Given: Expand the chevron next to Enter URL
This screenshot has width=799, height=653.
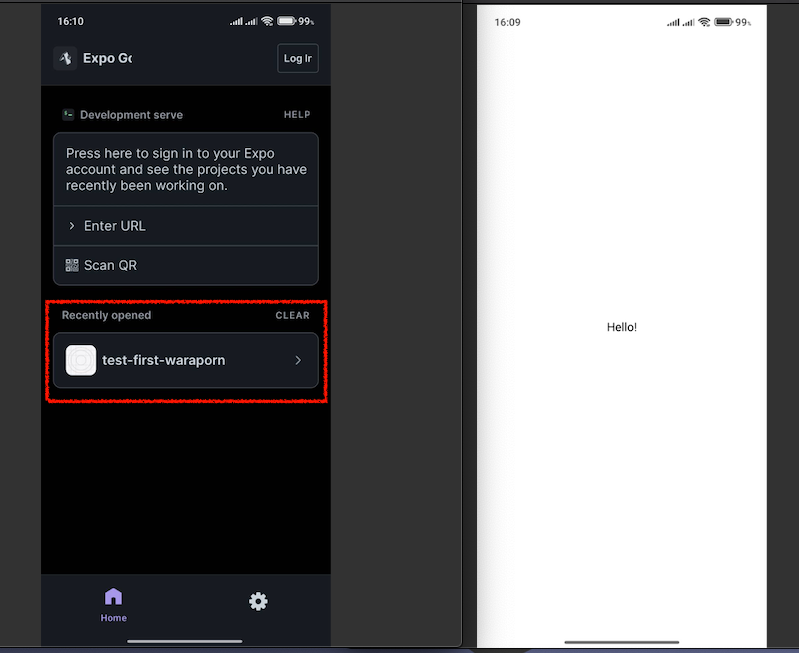Looking at the screenshot, I should tap(72, 226).
